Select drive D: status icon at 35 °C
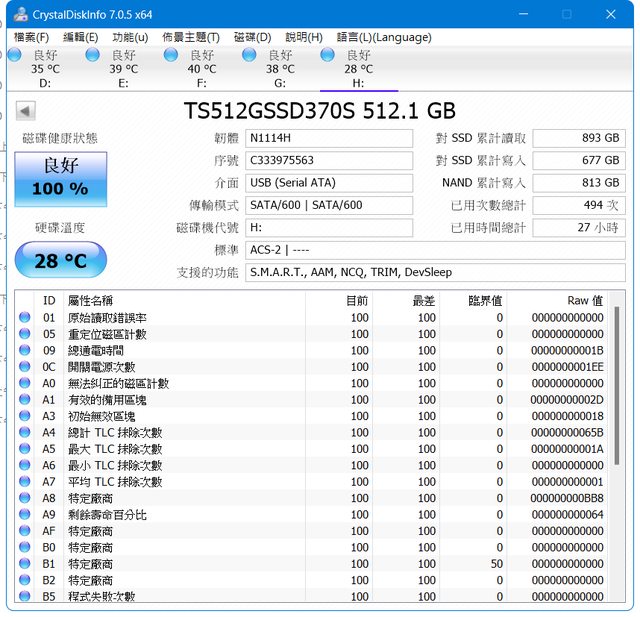640x617 pixels. pos(15,55)
